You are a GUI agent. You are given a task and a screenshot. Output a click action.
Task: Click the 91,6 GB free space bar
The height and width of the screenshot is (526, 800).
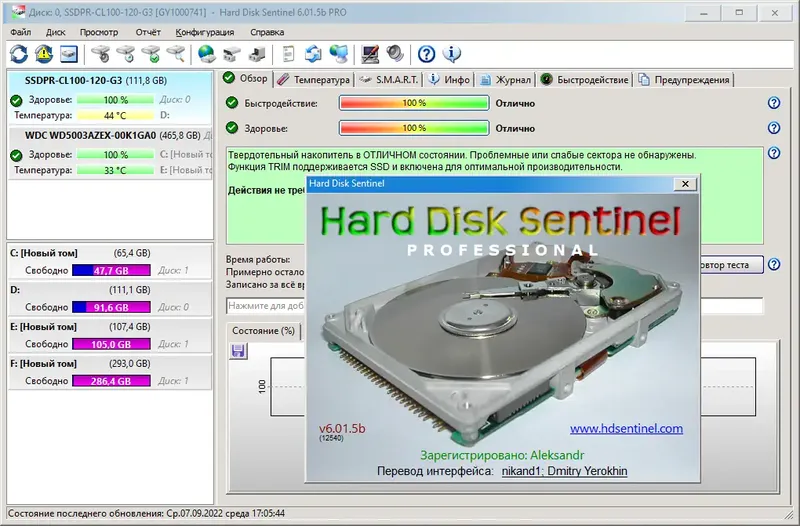click(111, 307)
